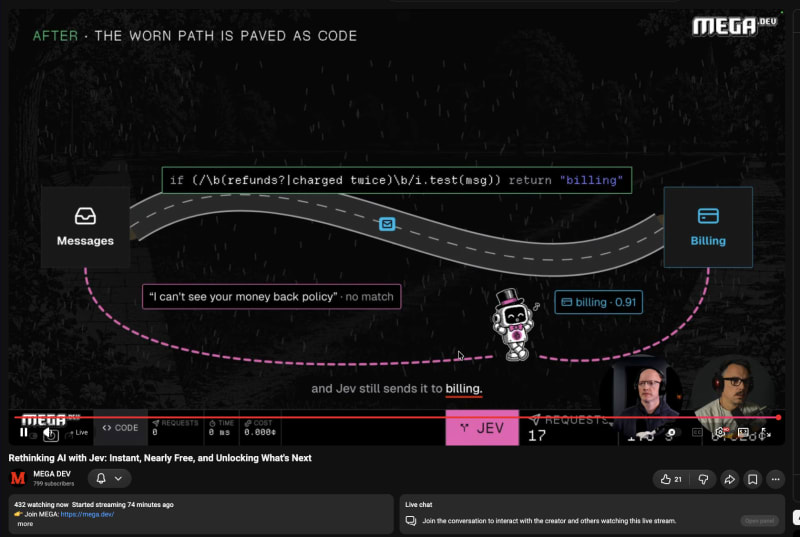The image size is (800, 537).
Task: Open the MEGA DEV channel name
Action: pos(52,474)
